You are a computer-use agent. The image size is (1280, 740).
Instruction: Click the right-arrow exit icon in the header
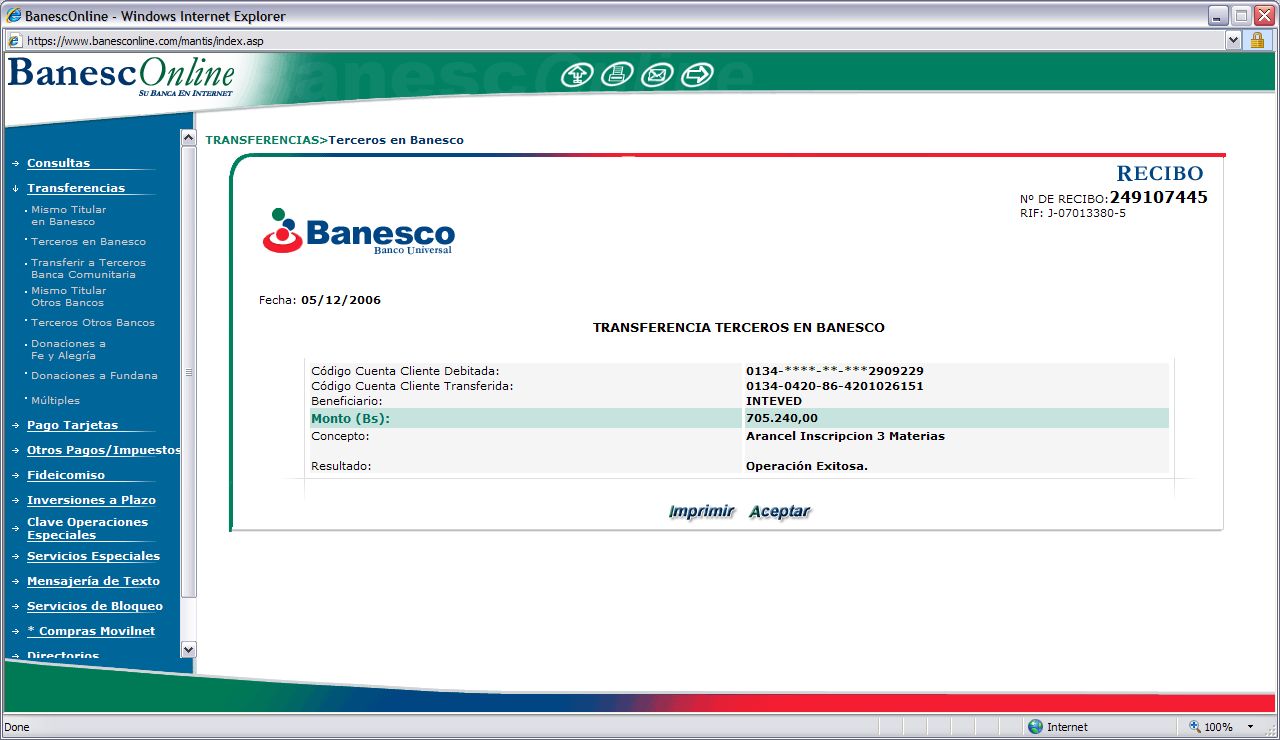697,75
